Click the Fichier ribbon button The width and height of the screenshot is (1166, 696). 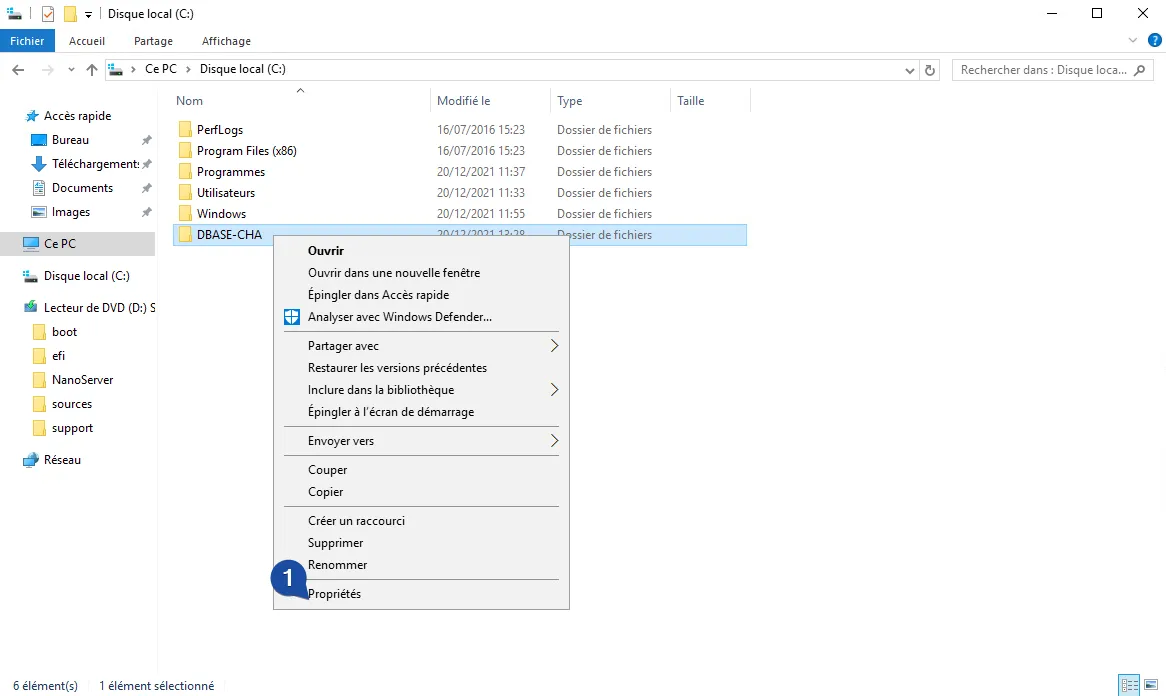(27, 41)
